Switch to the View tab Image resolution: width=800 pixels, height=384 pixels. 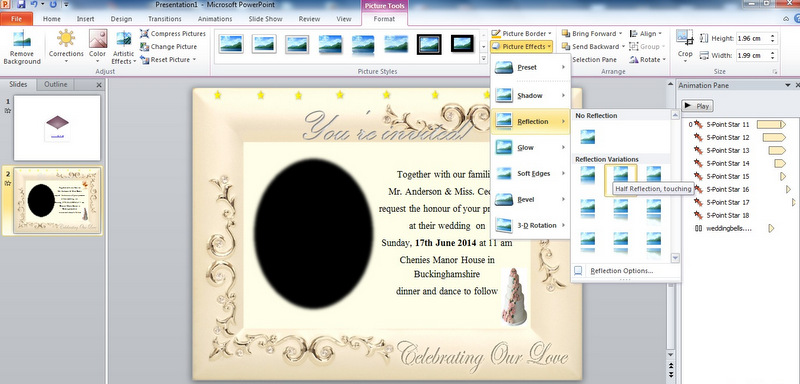(344, 19)
